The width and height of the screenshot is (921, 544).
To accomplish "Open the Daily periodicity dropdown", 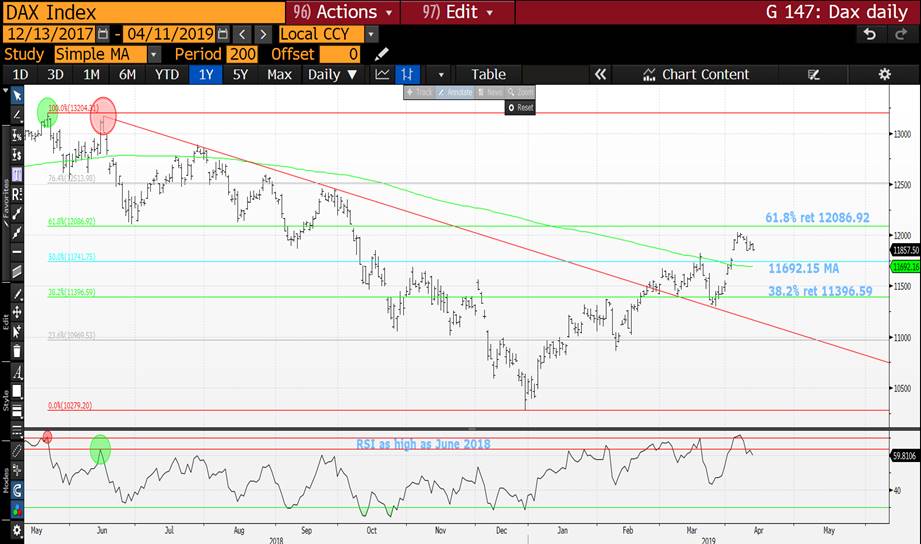I will point(332,75).
